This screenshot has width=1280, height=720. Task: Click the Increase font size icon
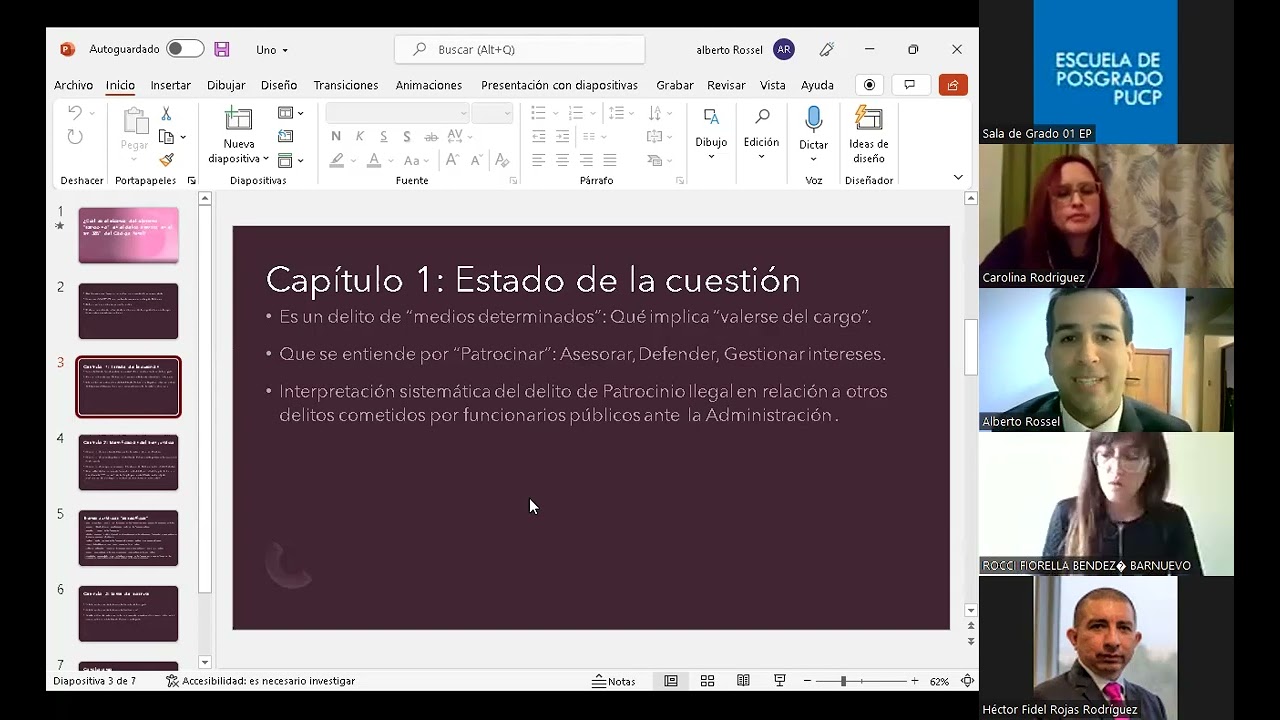(452, 160)
